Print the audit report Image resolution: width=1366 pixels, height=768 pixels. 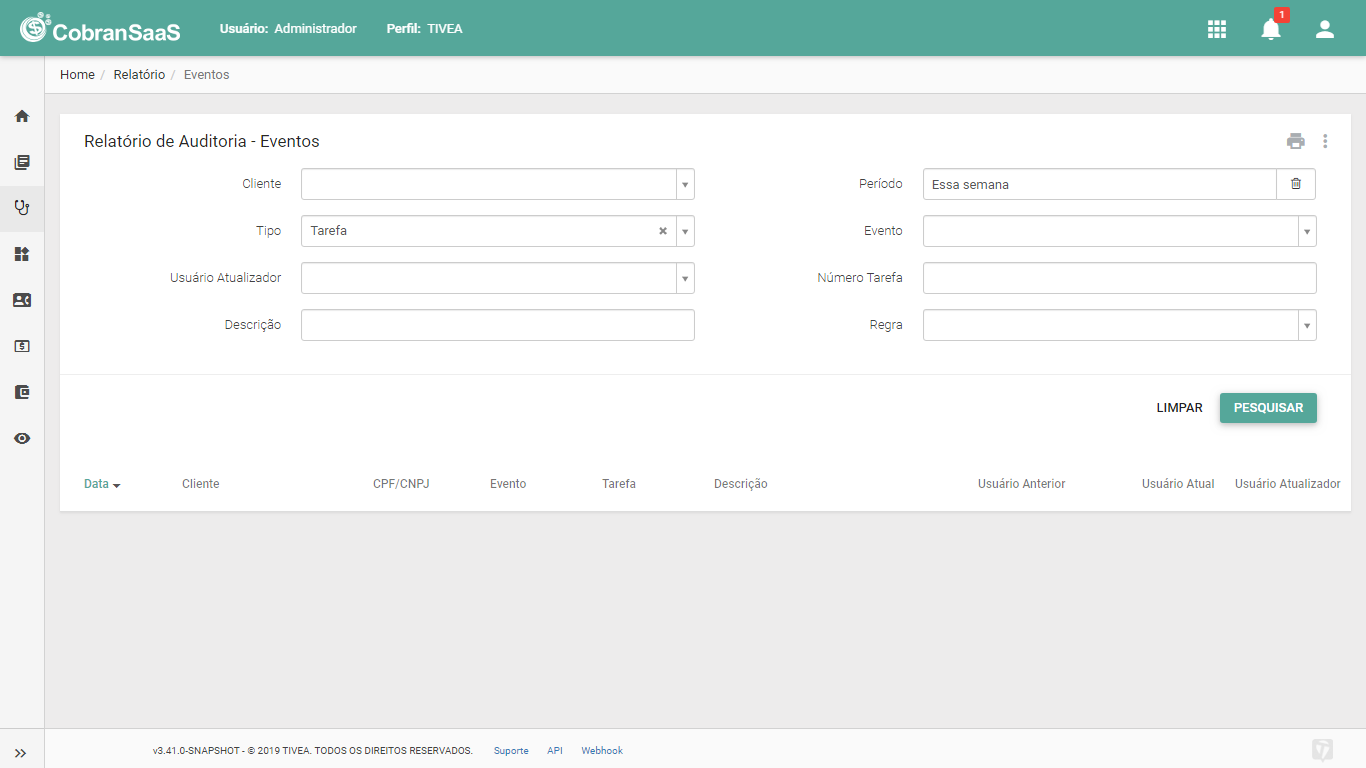[1296, 141]
